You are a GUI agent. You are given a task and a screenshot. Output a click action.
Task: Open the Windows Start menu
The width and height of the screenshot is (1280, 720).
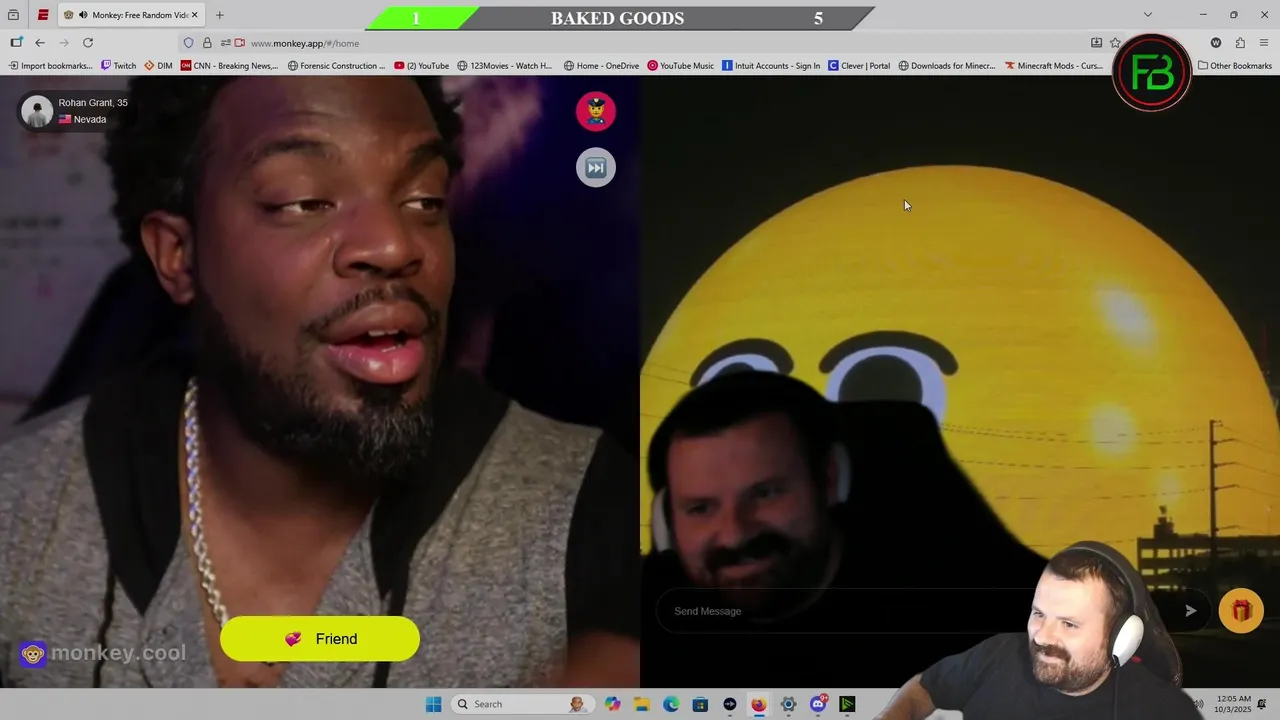(x=433, y=704)
